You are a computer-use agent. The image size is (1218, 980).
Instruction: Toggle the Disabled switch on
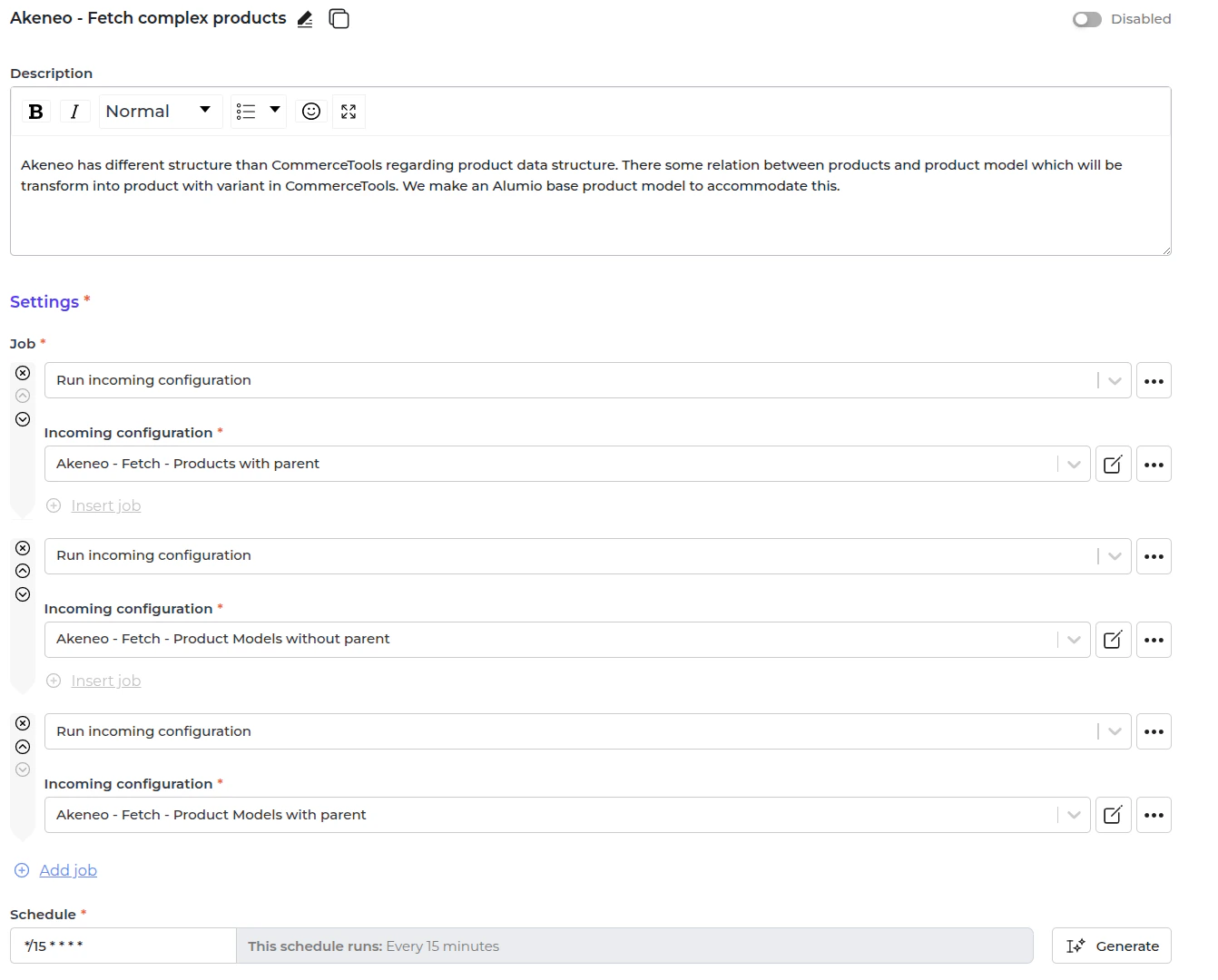coord(1086,19)
